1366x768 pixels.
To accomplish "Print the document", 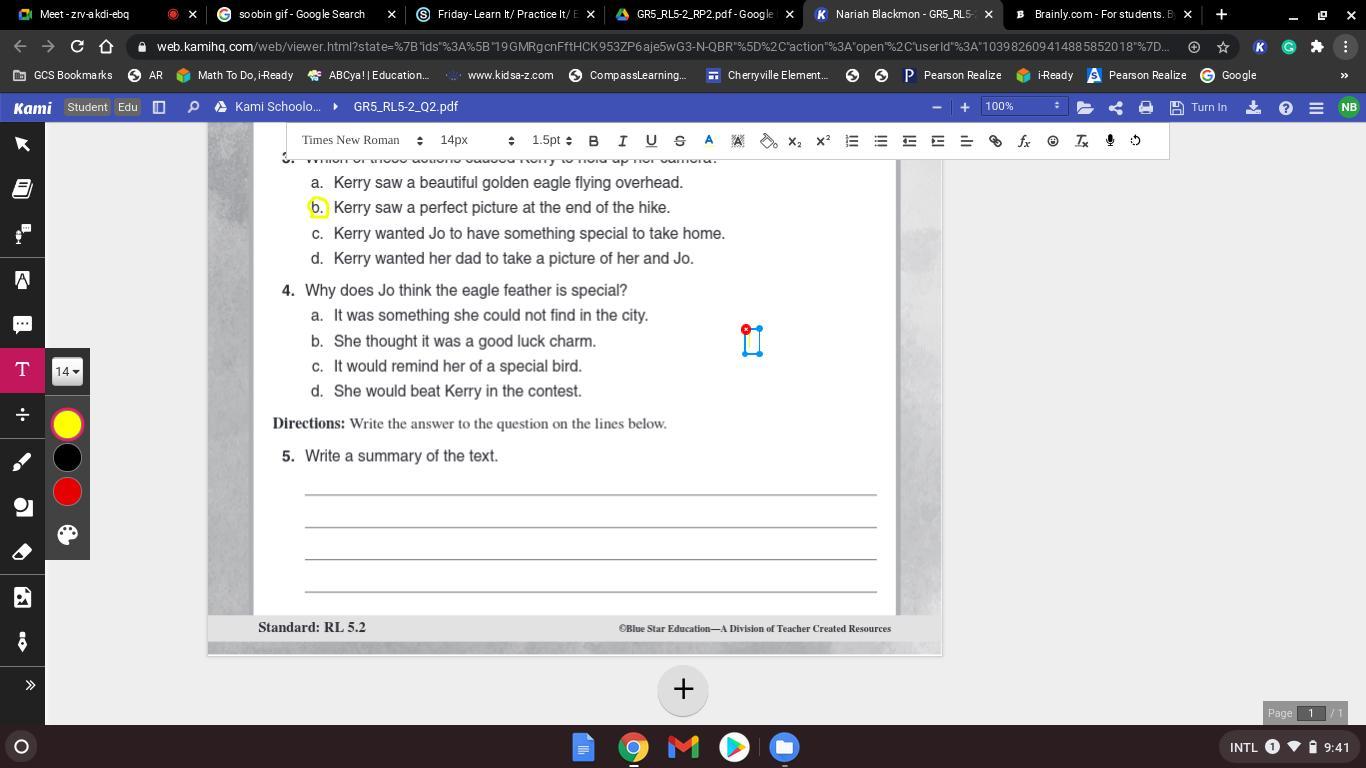I will 1146,107.
